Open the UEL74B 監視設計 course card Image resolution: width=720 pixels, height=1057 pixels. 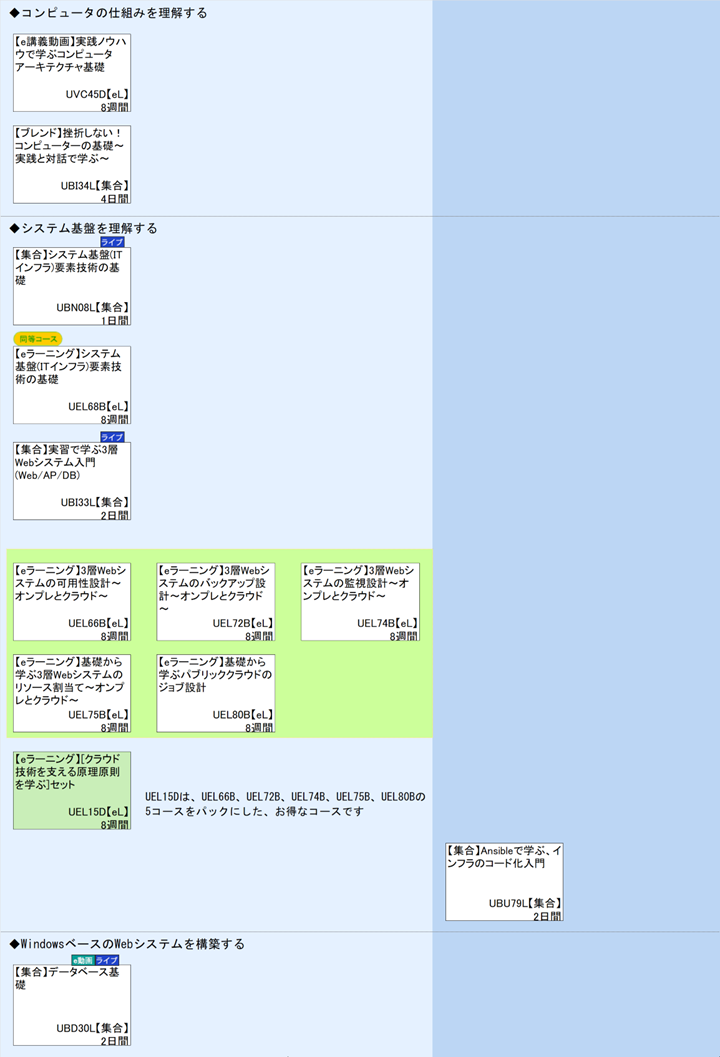360,601
